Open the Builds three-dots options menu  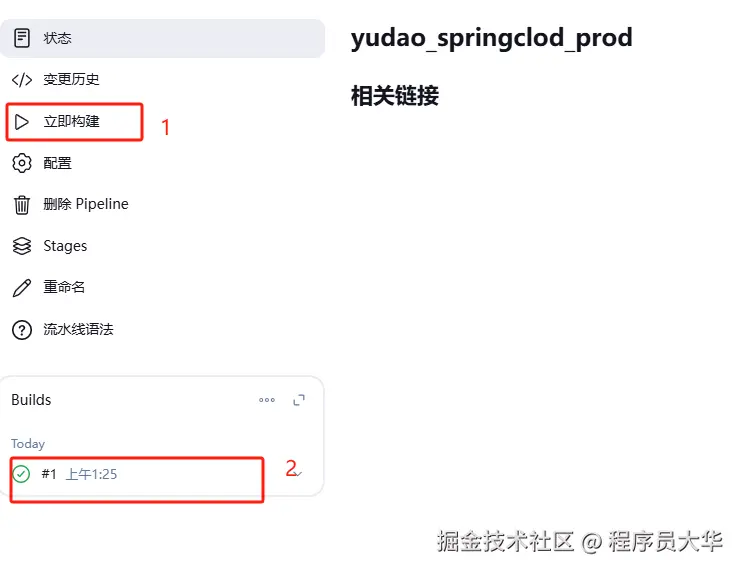267,400
